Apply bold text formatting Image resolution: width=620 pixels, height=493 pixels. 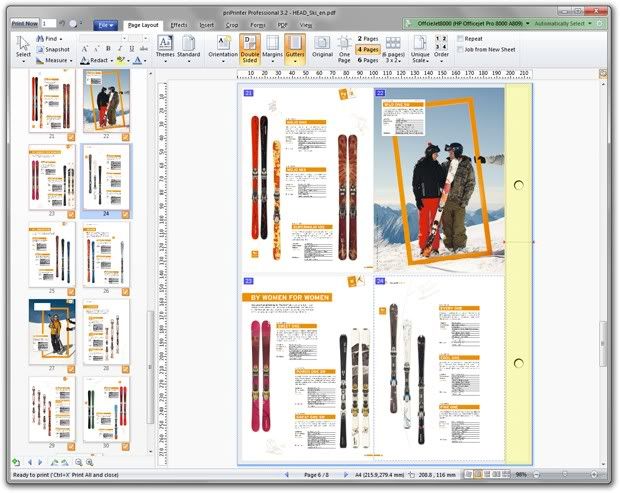point(108,48)
